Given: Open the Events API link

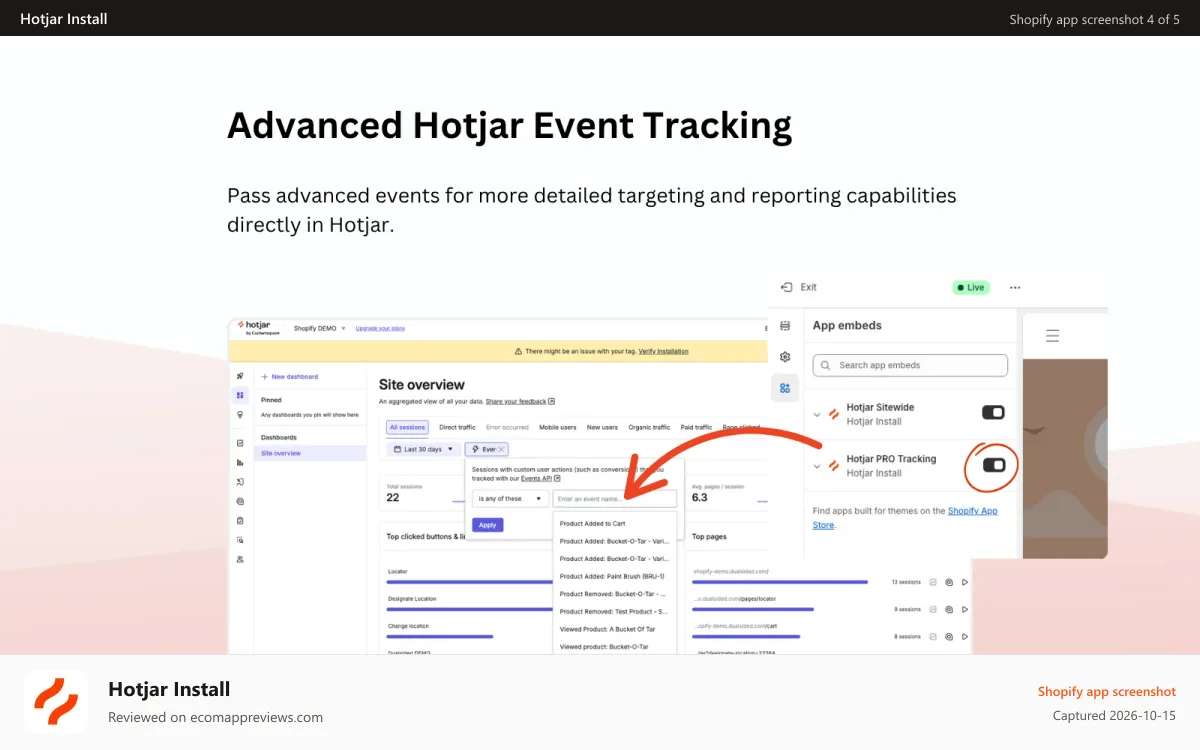Looking at the screenshot, I should (x=538, y=478).
